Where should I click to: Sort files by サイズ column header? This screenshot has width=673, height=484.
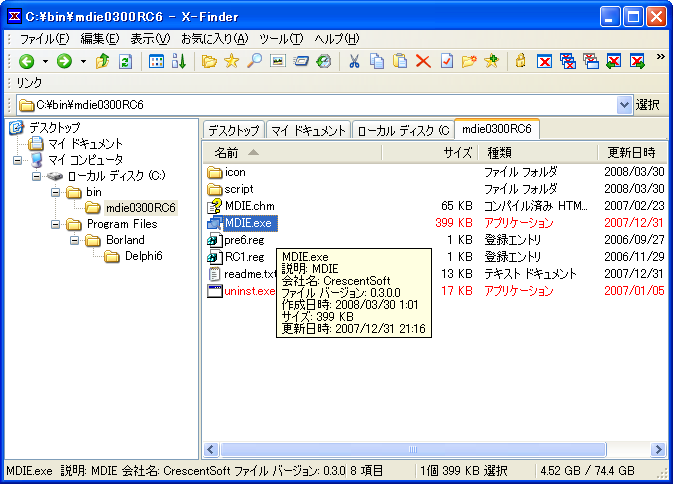tap(457, 152)
